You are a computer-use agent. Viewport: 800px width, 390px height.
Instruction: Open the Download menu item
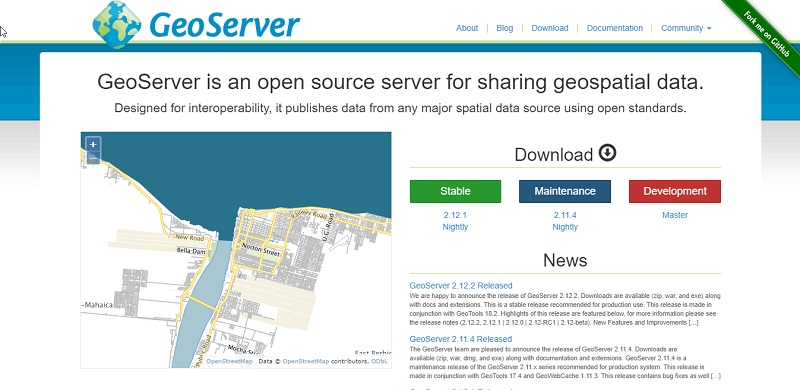pos(549,28)
